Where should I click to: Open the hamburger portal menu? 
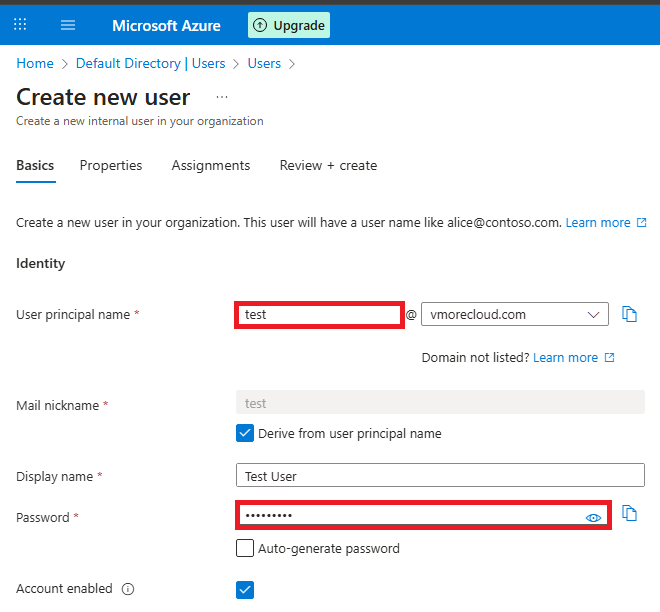tap(68, 25)
